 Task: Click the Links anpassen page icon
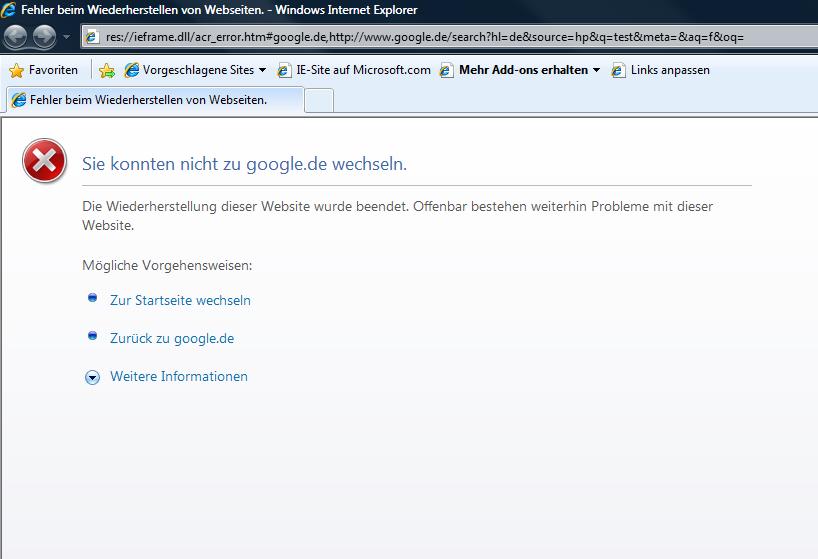point(618,70)
